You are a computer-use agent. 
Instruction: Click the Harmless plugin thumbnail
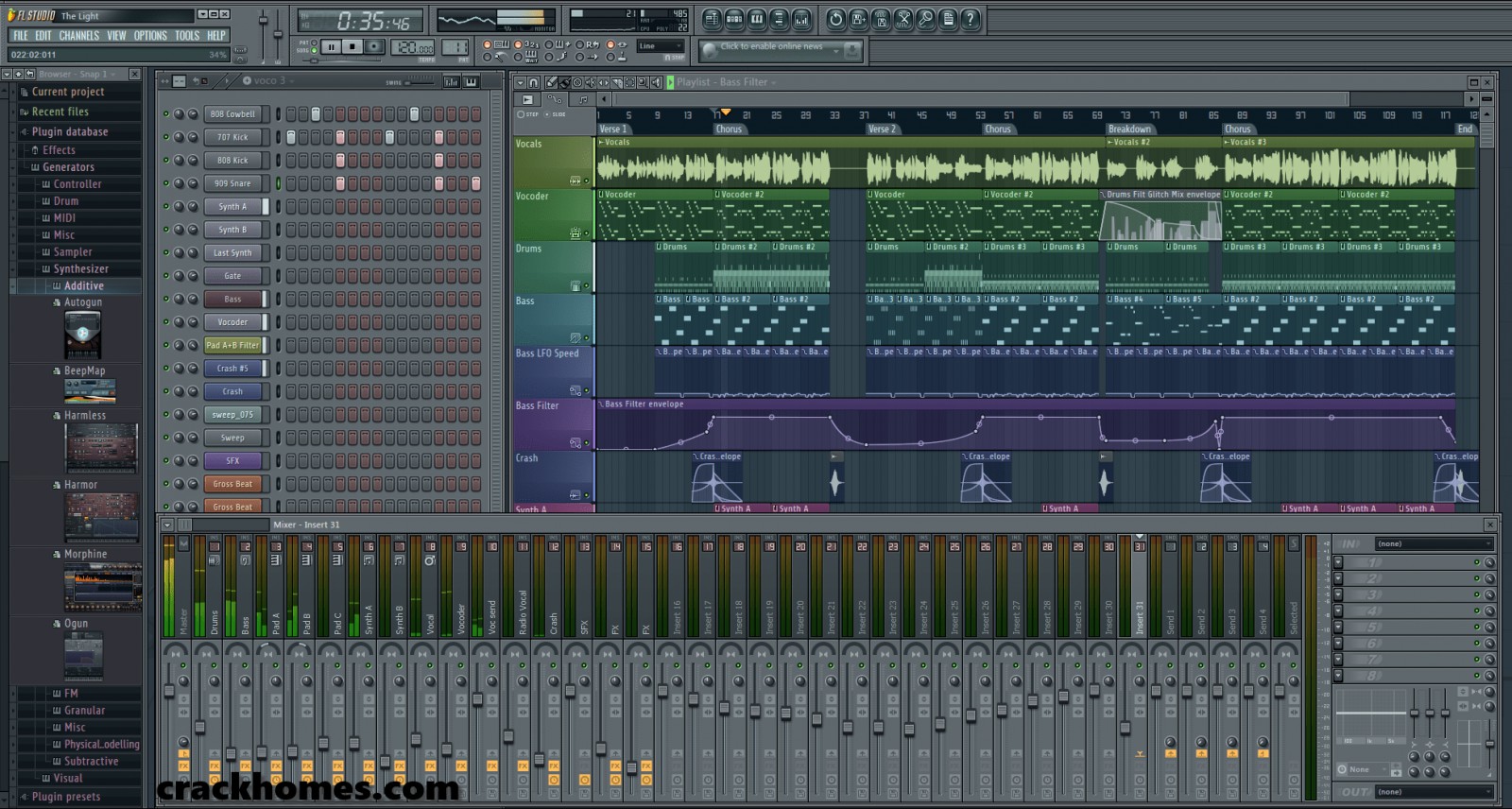[x=101, y=448]
